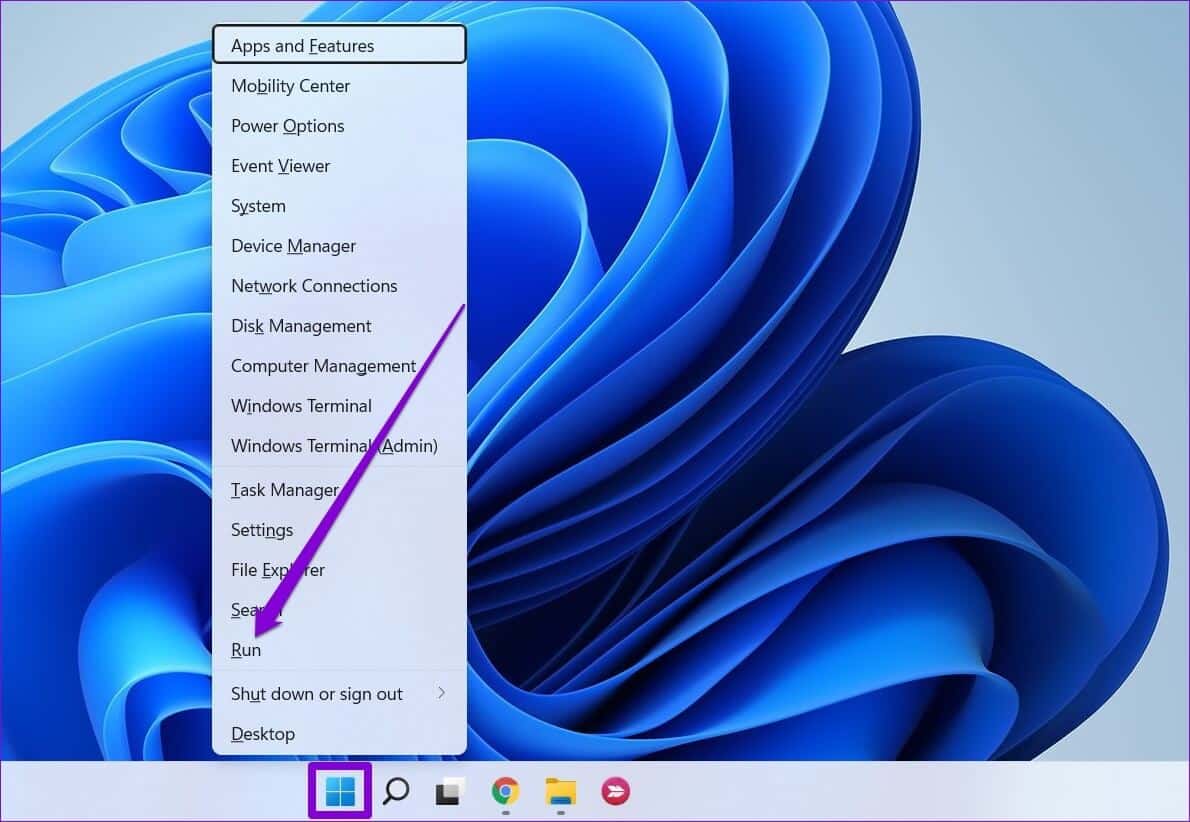Expand the Shut down or sign out submenu
The image size is (1190, 822).
pyautogui.click(x=316, y=693)
